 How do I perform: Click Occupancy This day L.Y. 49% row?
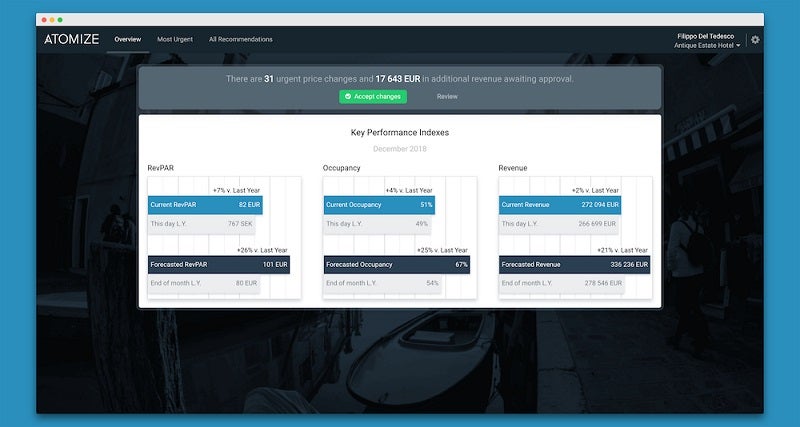point(377,224)
